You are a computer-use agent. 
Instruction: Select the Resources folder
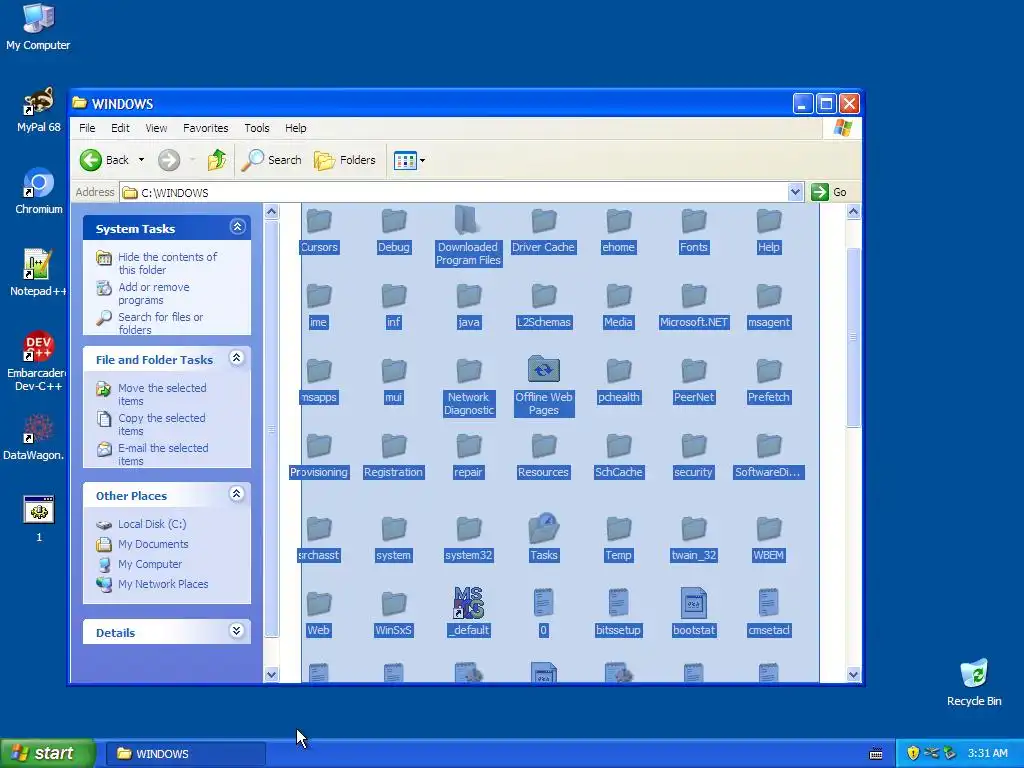pos(543,456)
